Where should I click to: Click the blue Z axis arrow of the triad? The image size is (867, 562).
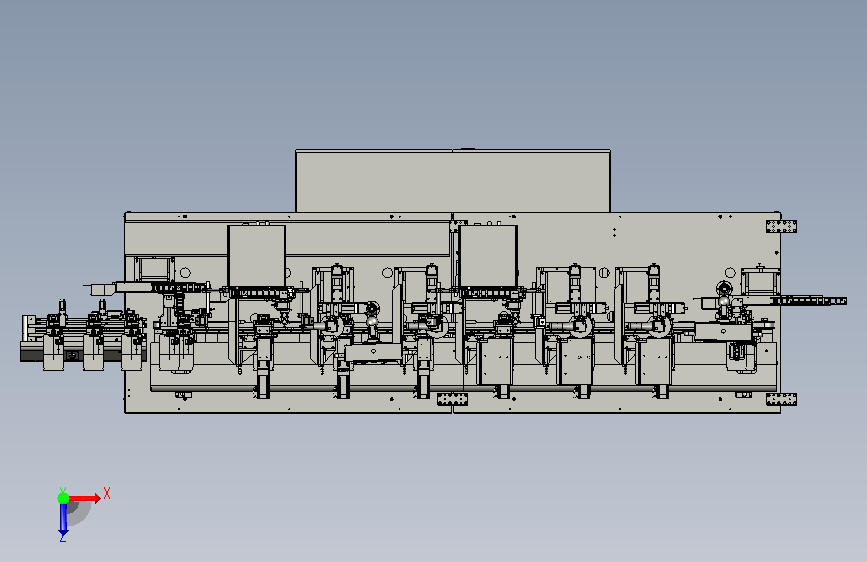[63, 519]
